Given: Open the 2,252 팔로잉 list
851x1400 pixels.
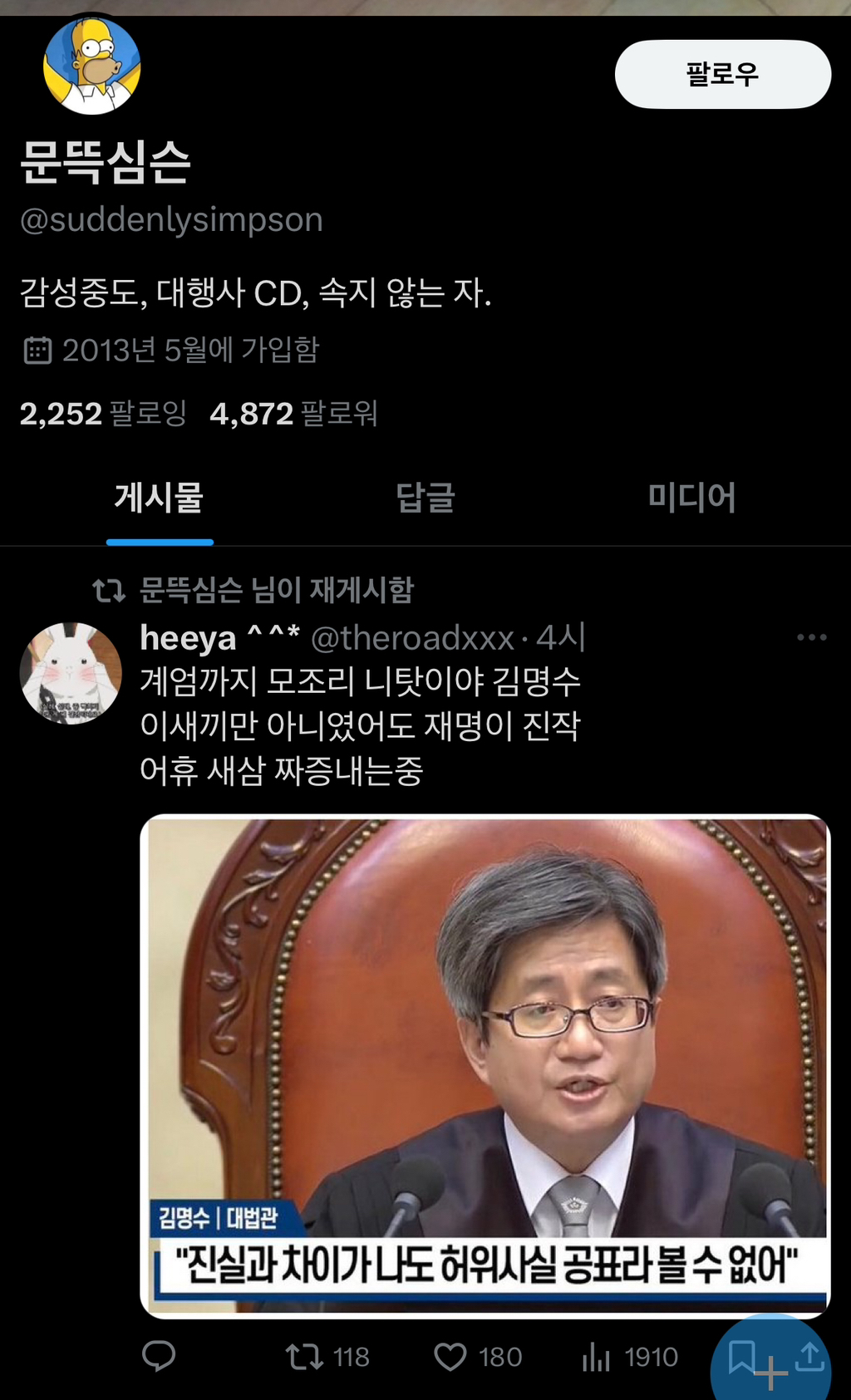Looking at the screenshot, I should click(x=103, y=413).
